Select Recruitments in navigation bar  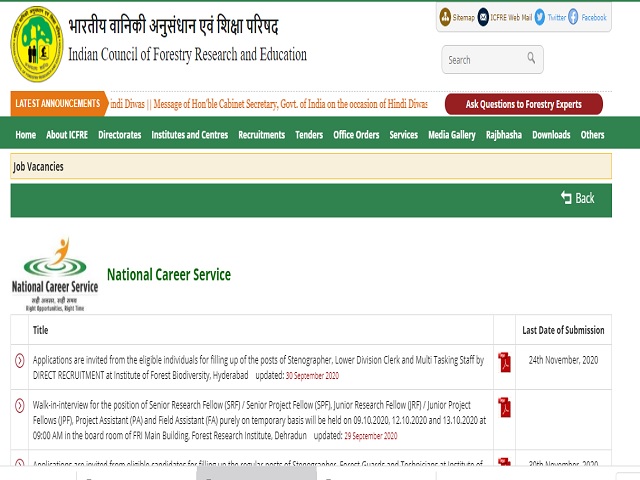pos(261,135)
